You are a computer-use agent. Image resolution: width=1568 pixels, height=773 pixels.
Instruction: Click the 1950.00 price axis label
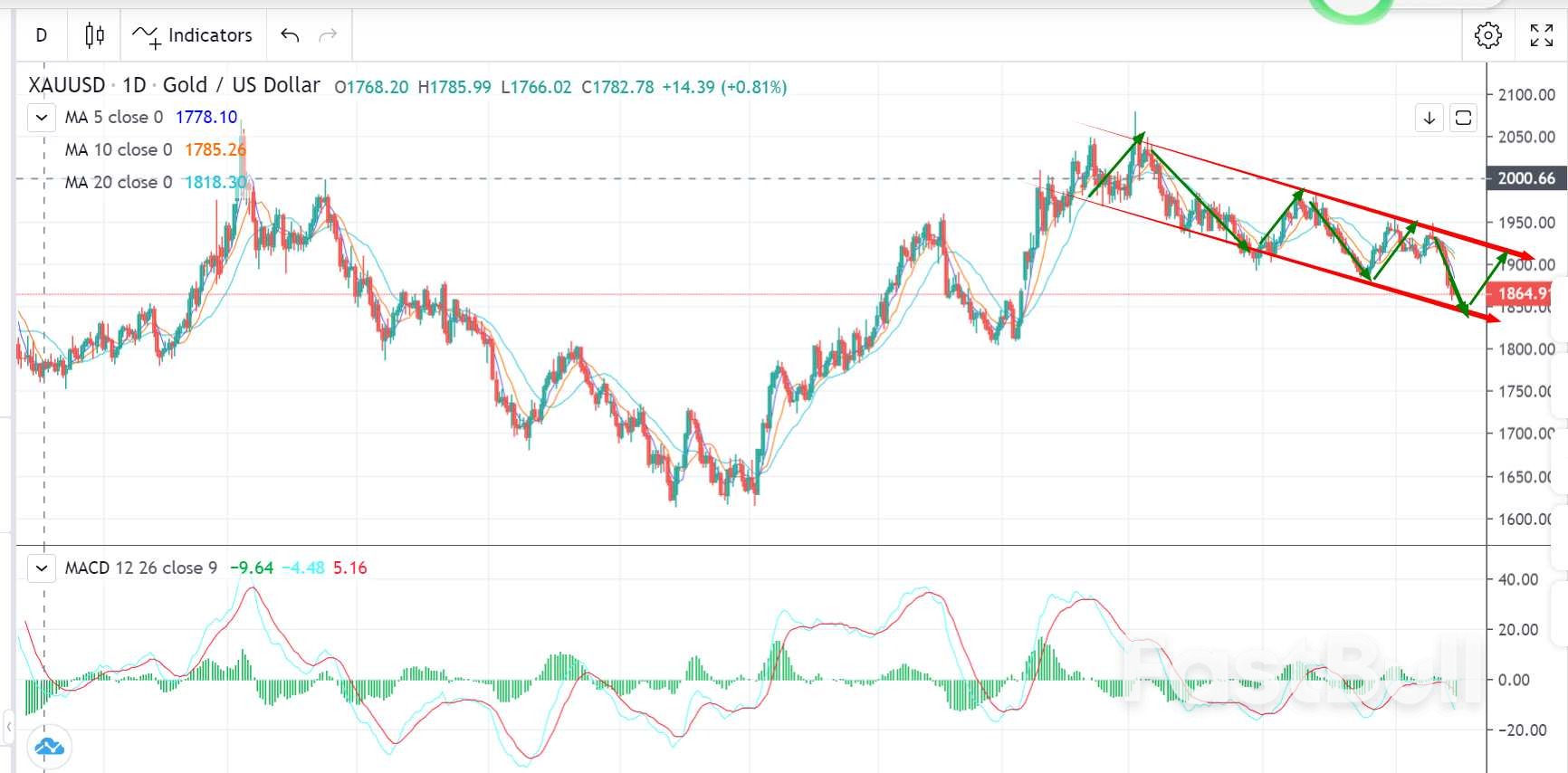coord(1526,222)
